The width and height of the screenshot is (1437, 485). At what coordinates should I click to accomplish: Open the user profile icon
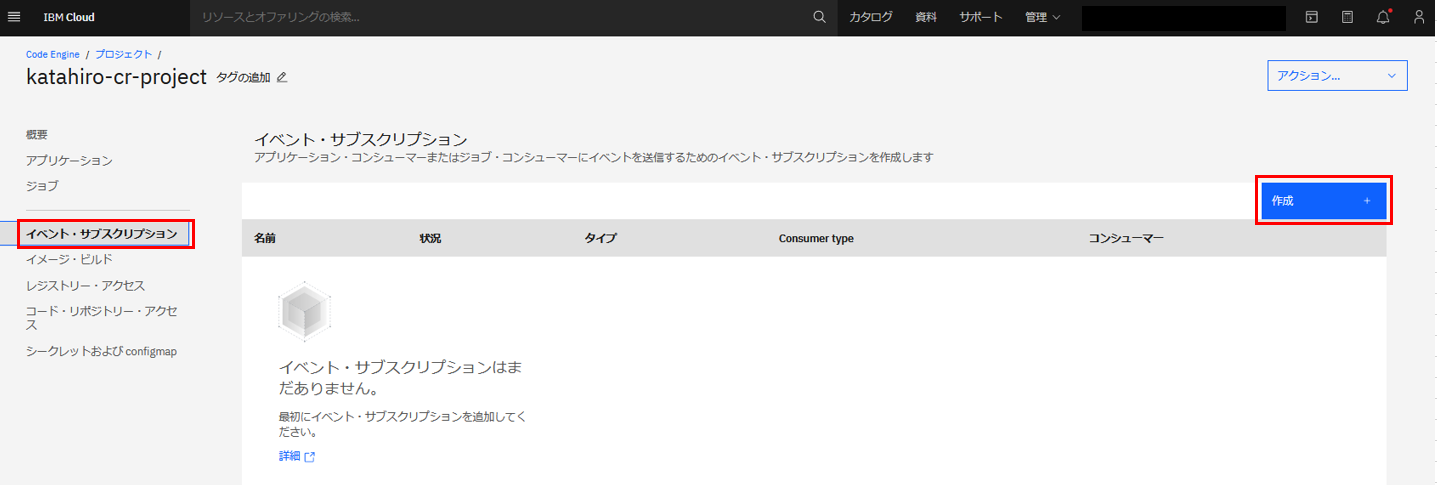[1419, 17]
